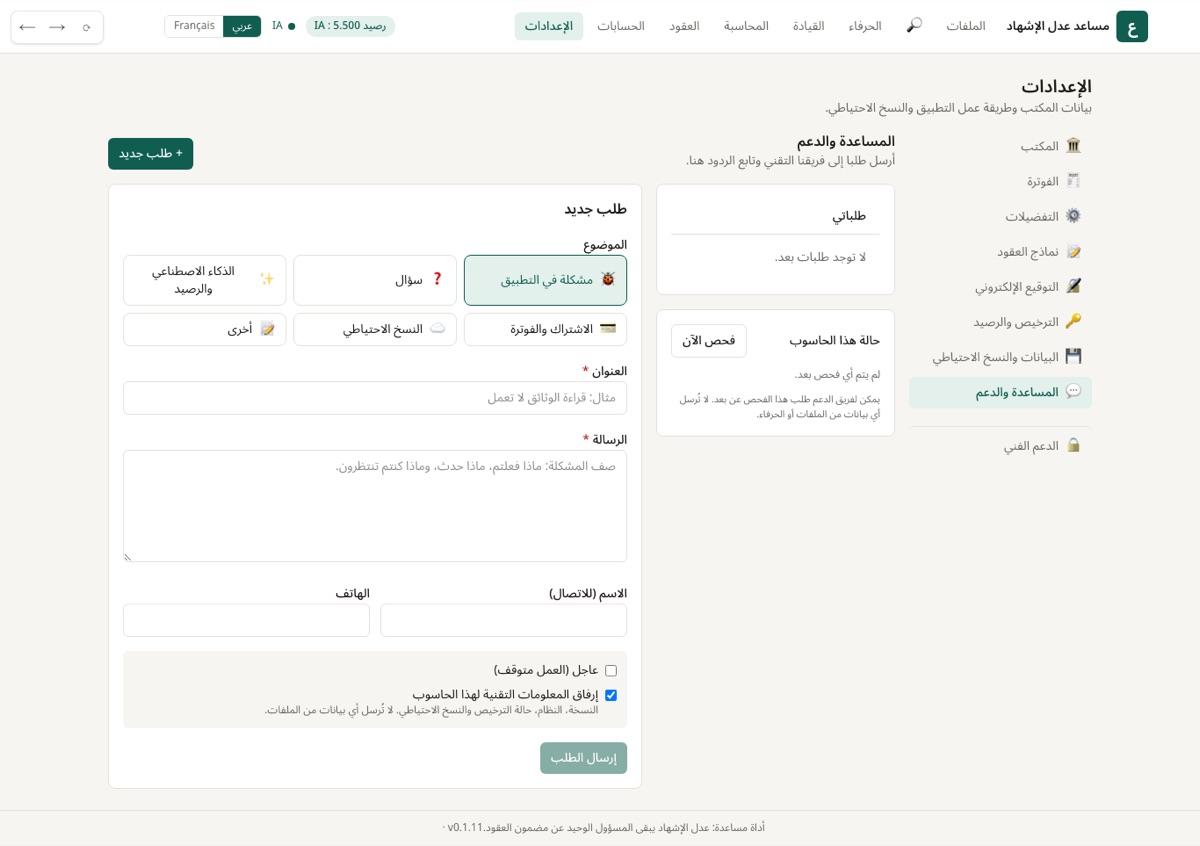
Task: Open the الحسابات top tab
Action: 621,26
